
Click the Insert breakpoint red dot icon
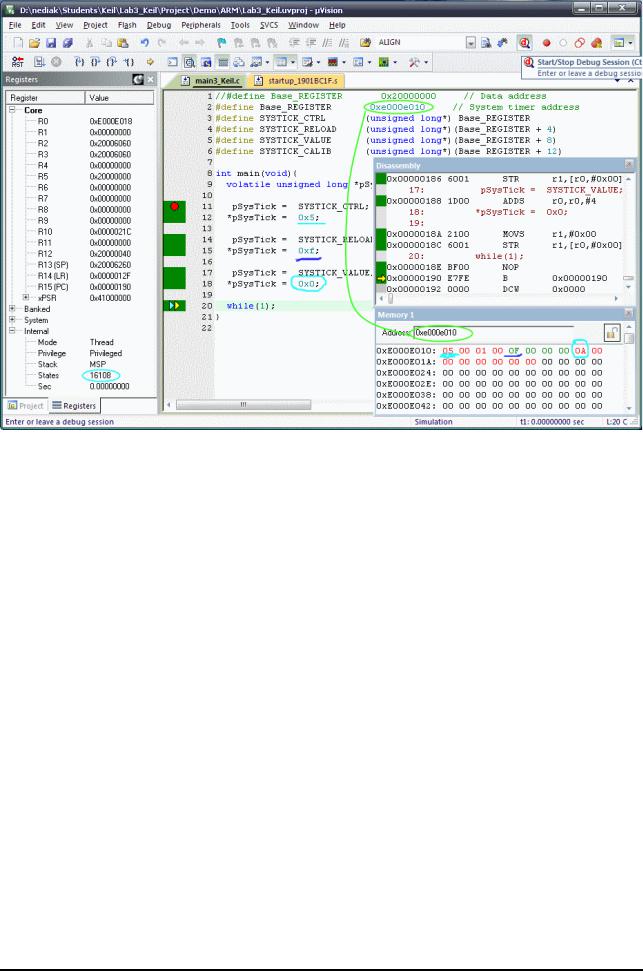pos(546,43)
